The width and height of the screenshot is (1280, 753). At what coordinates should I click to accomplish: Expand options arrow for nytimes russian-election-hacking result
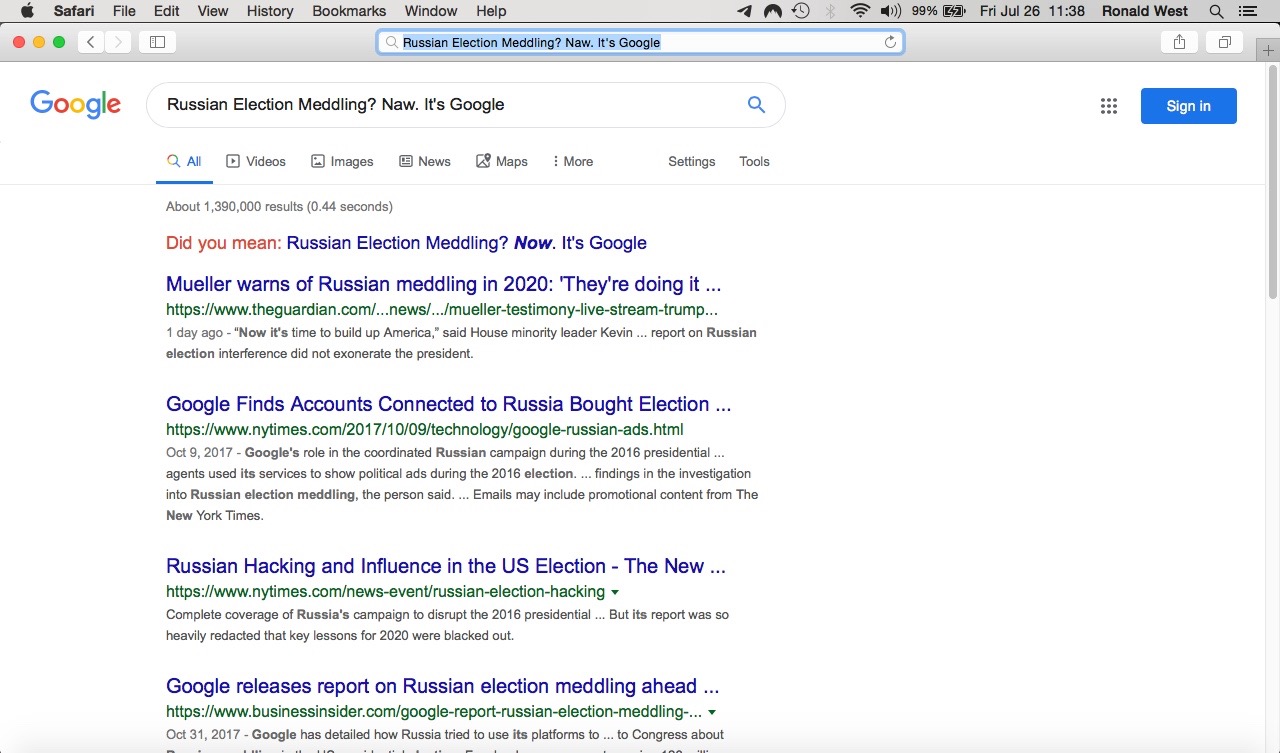614,592
